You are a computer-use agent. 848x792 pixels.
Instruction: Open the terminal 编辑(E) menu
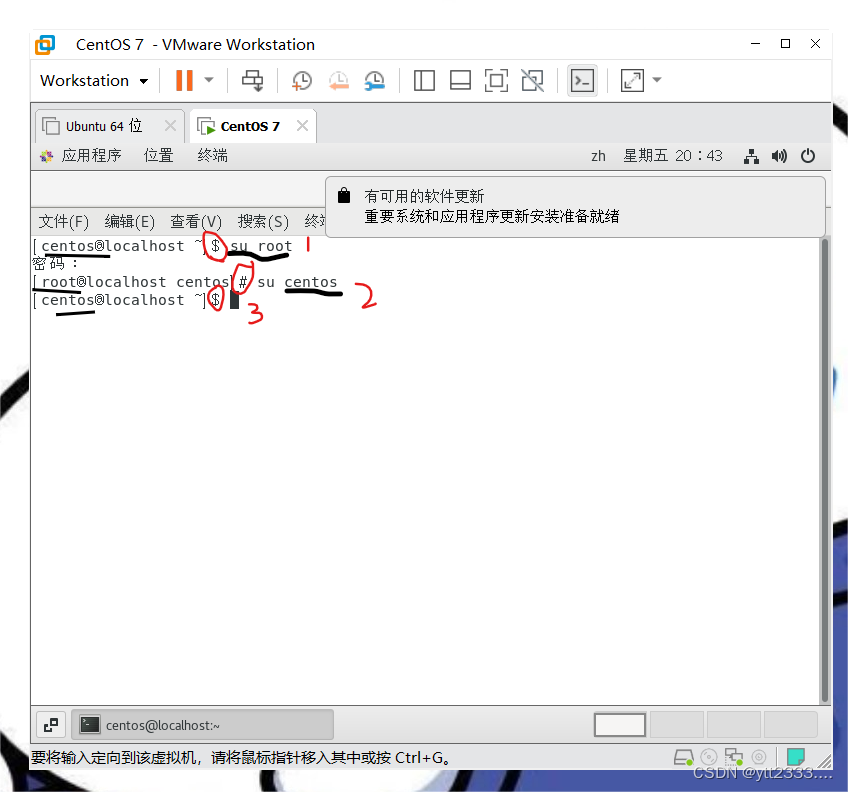coord(129,221)
